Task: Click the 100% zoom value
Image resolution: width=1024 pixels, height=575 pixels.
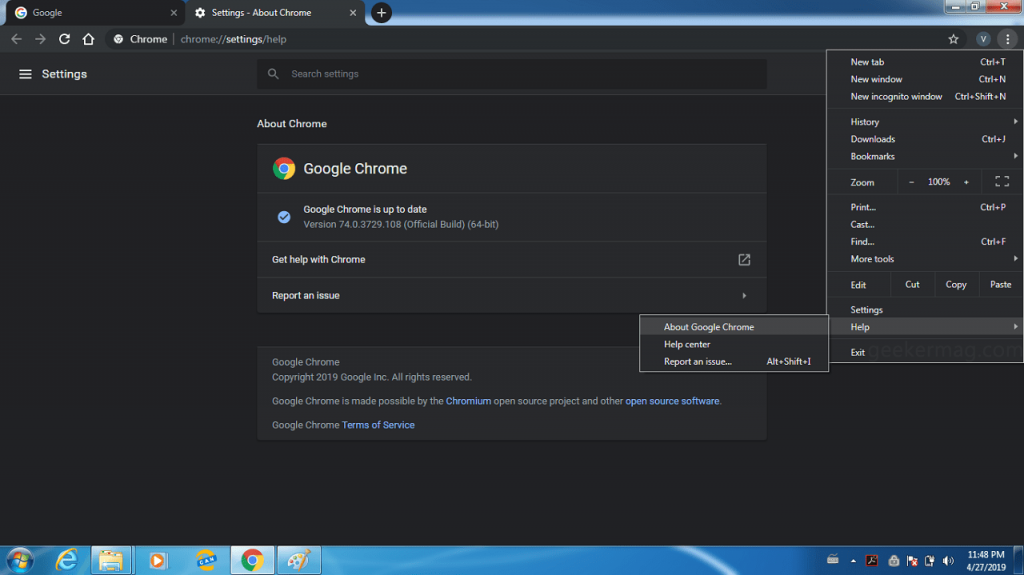Action: (x=938, y=182)
